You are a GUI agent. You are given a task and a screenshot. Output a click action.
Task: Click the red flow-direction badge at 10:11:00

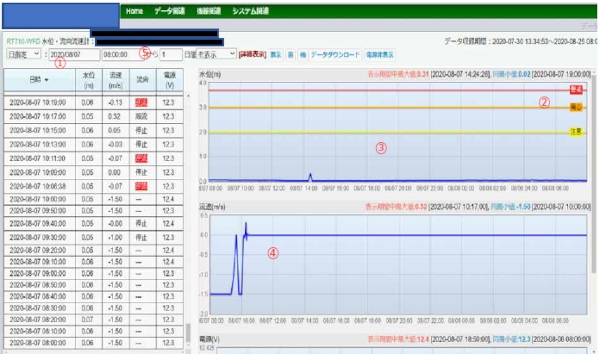[141, 158]
